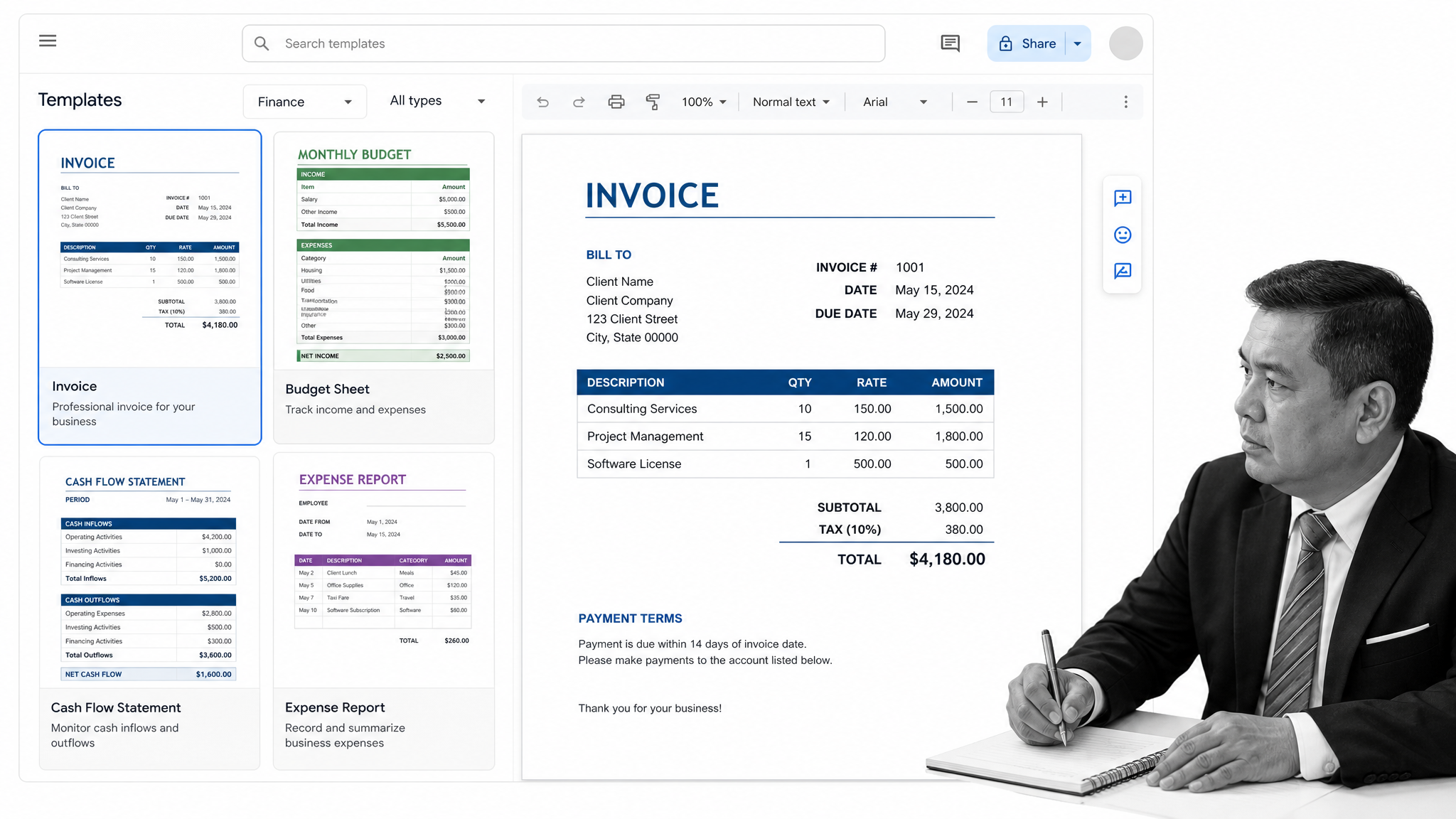This screenshot has height=819, width=1456.
Task: Click due date May 29, 2024
Action: tap(934, 314)
